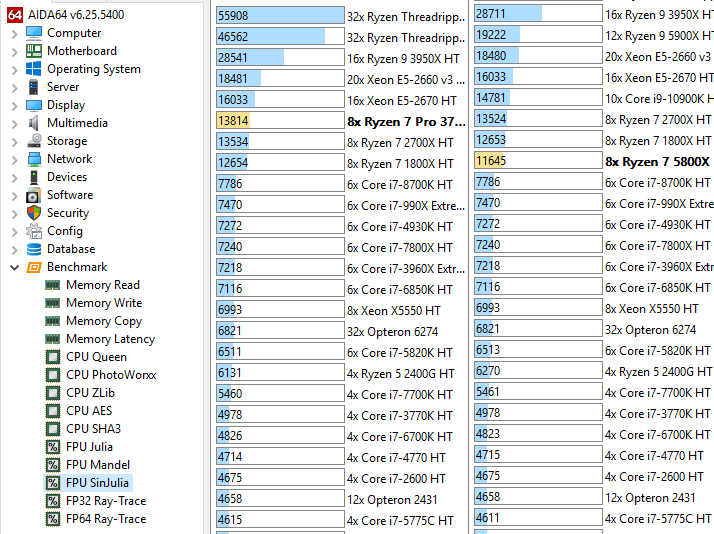Open the CPU ZLib benchmark

[x=91, y=393]
